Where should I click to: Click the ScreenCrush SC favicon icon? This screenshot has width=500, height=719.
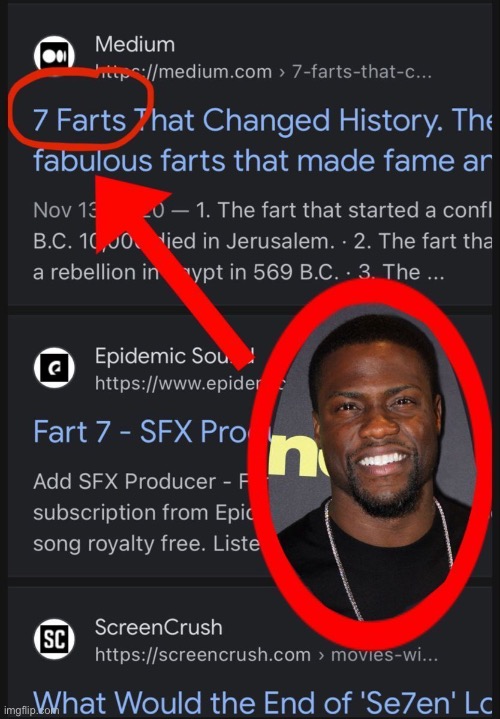click(54, 638)
